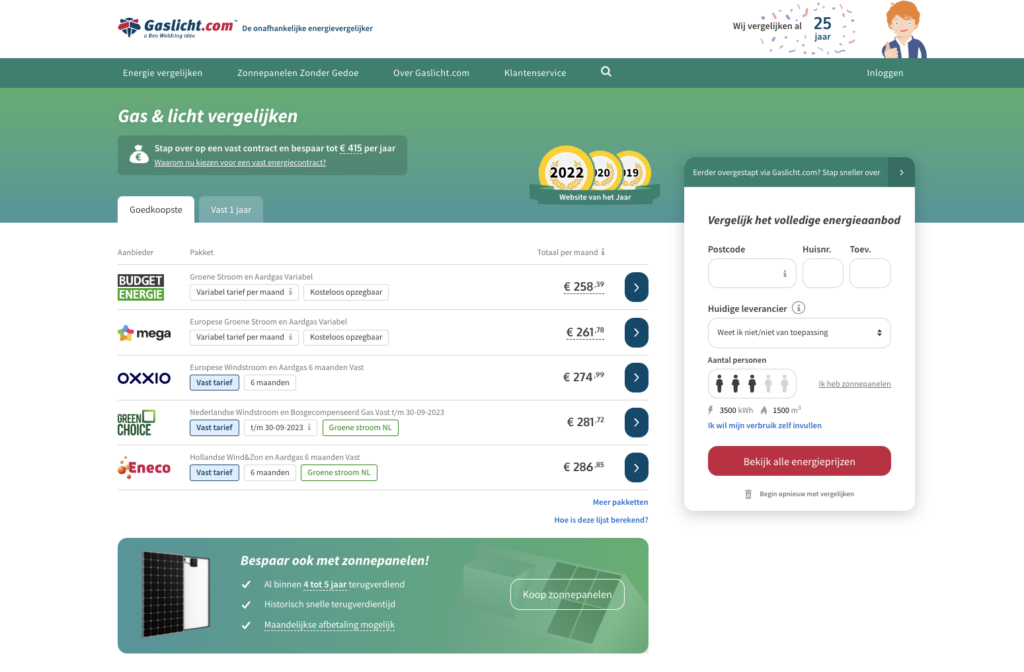
Task: Open Over Gaslicht.com menu
Action: 431,72
